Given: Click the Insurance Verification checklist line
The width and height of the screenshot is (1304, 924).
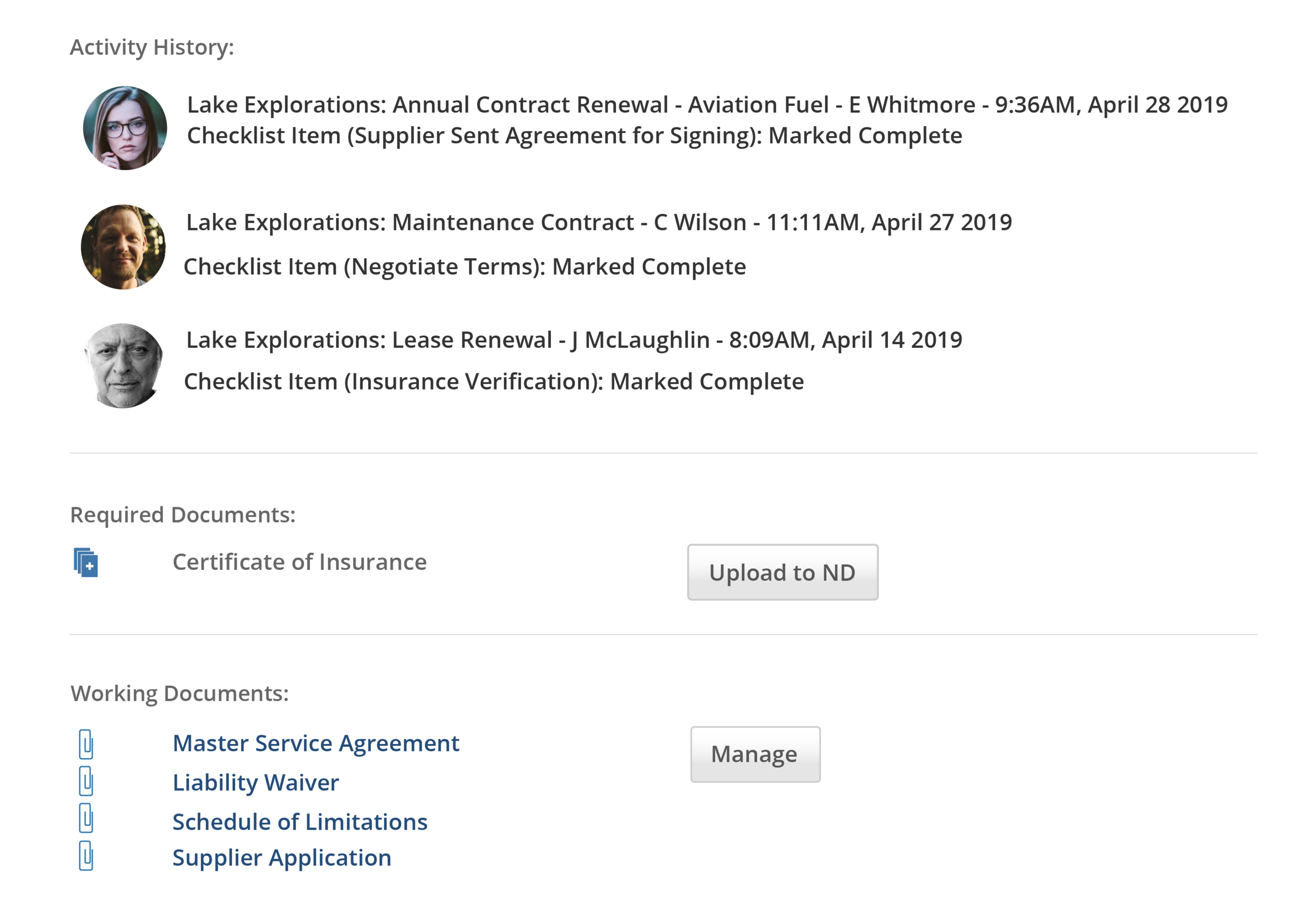Looking at the screenshot, I should pos(493,382).
